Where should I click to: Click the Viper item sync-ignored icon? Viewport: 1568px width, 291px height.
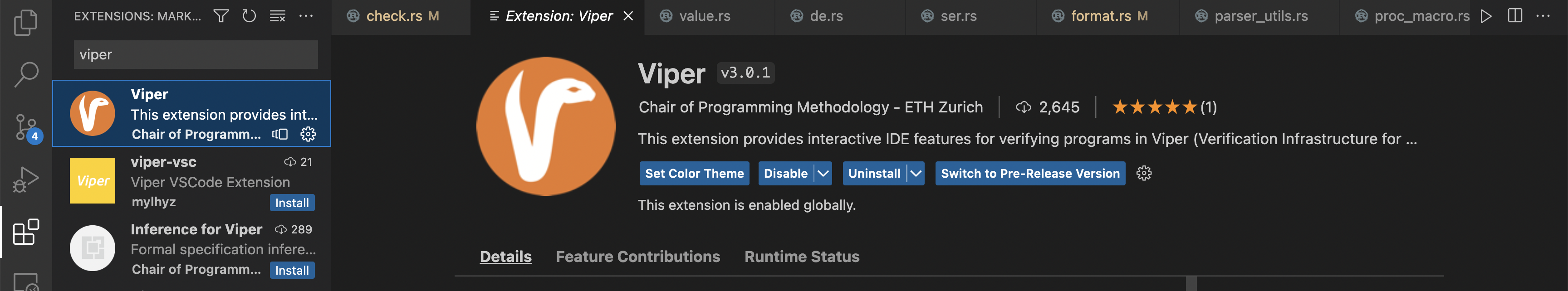point(280,134)
